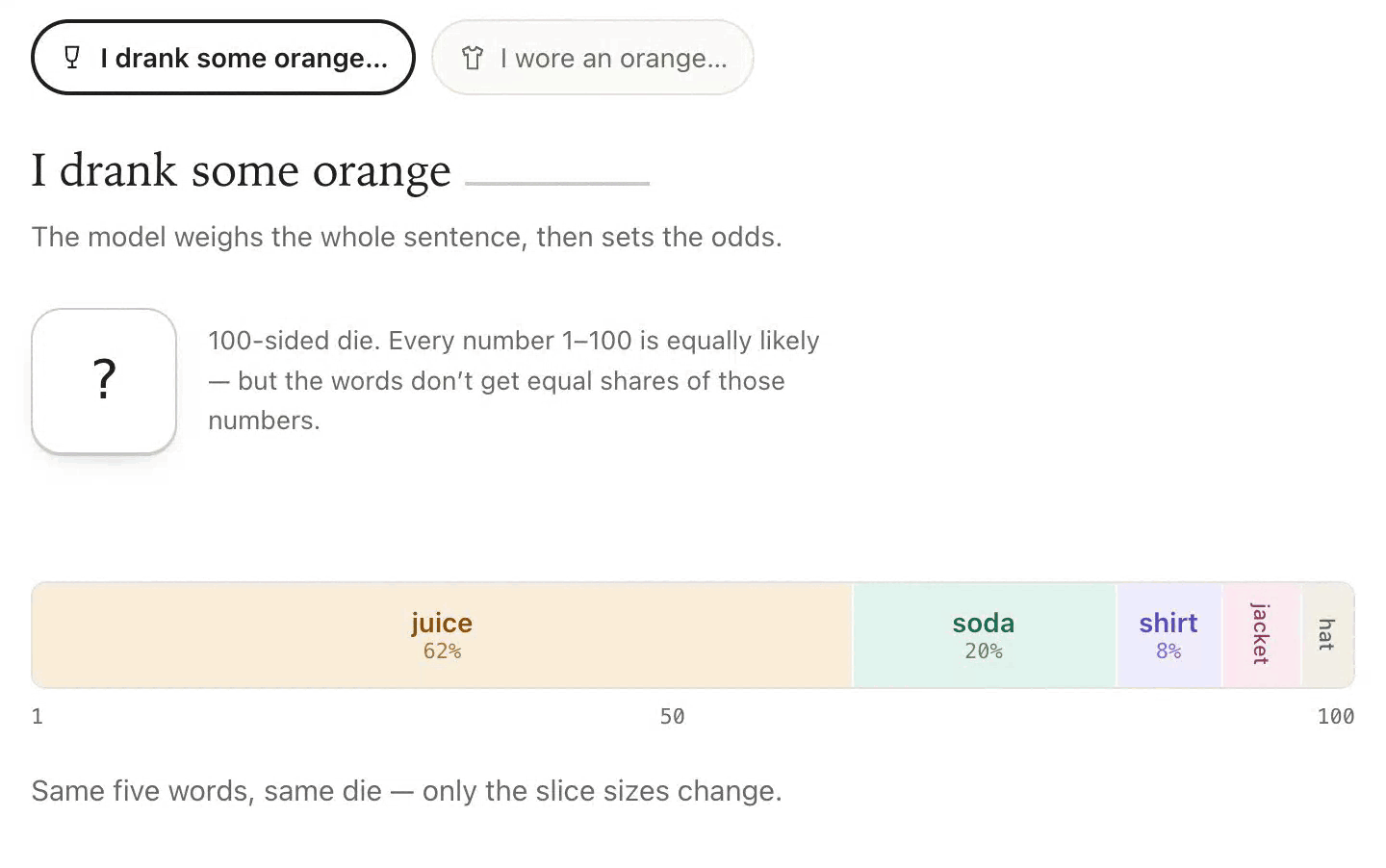Image resolution: width=1386 pixels, height=868 pixels.
Task: Click the wine glass icon in first tab
Action: click(x=72, y=58)
